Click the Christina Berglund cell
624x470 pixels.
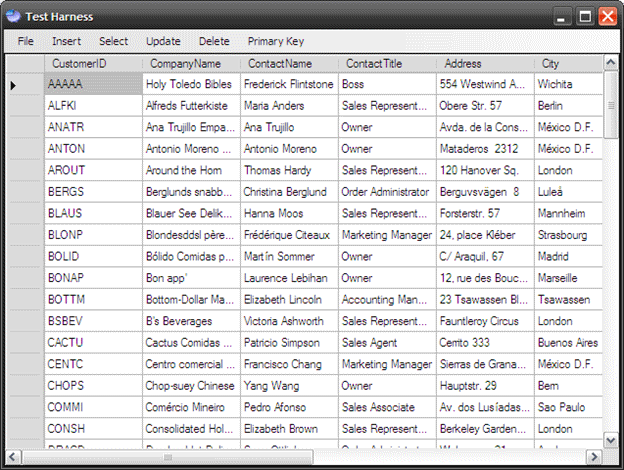[289, 191]
